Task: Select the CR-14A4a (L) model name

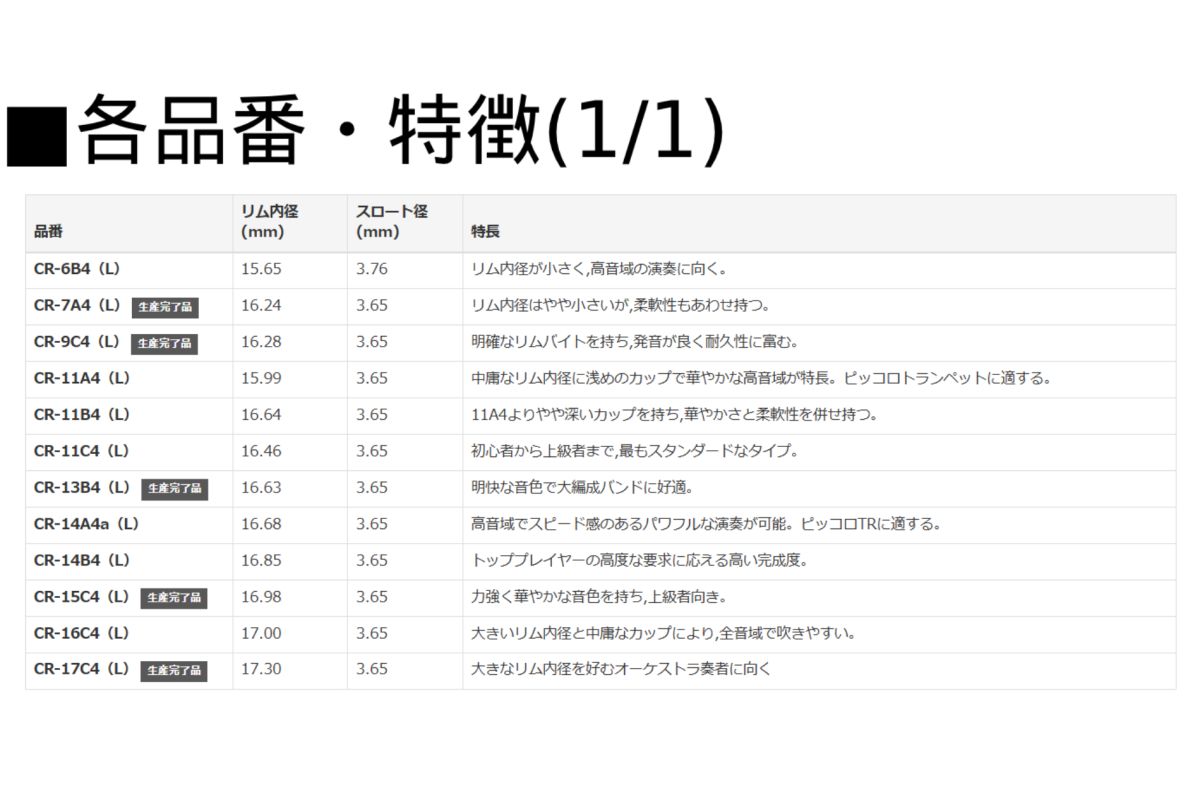Action: tap(86, 524)
